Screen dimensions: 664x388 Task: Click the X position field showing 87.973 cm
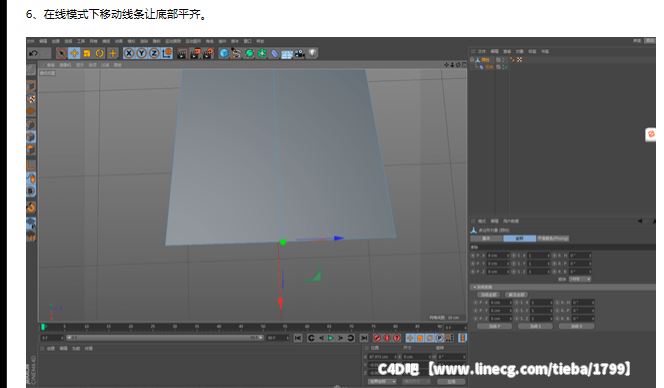[x=381, y=357]
